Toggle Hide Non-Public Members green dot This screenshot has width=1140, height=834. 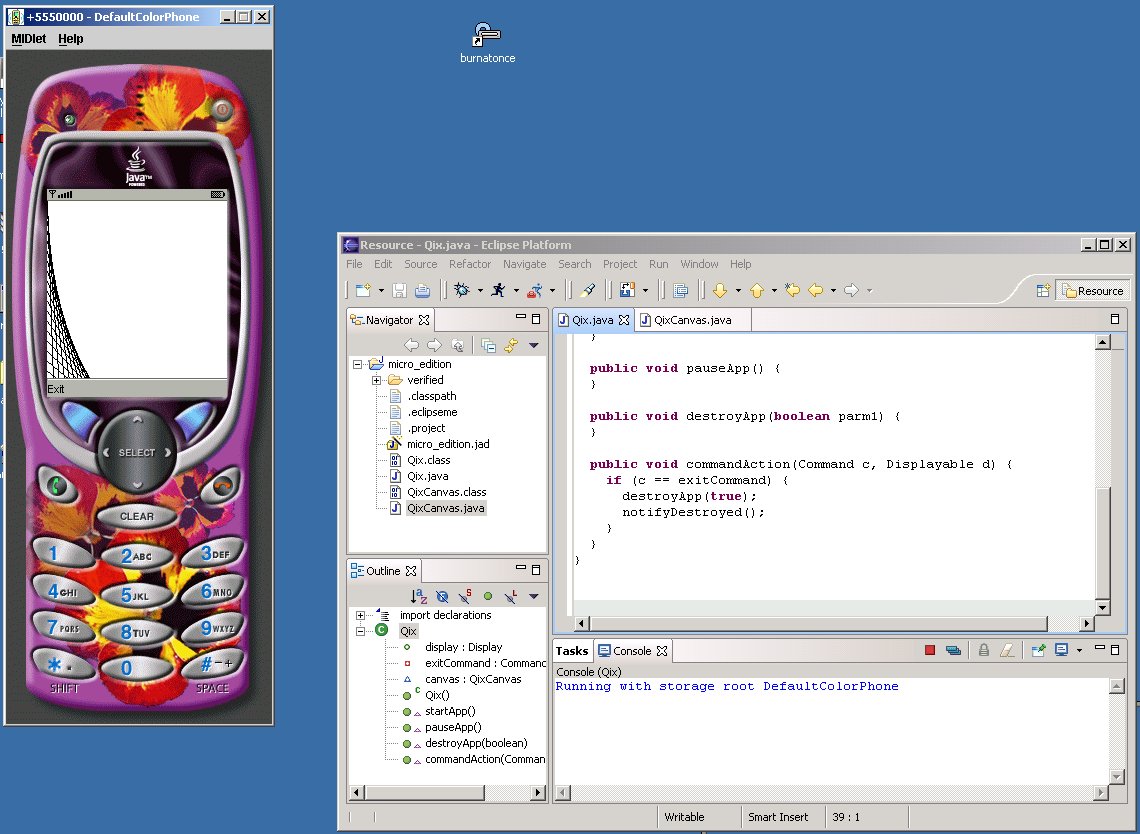[x=488, y=596]
